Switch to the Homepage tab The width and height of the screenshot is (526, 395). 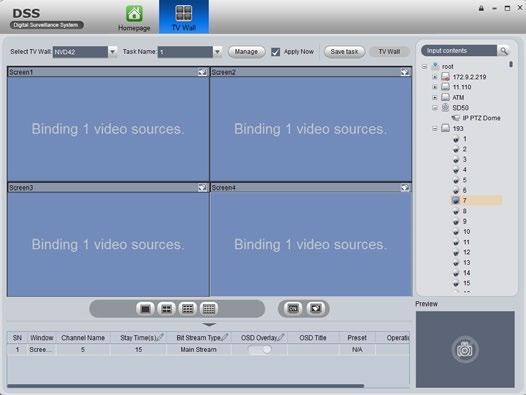pyautogui.click(x=134, y=18)
